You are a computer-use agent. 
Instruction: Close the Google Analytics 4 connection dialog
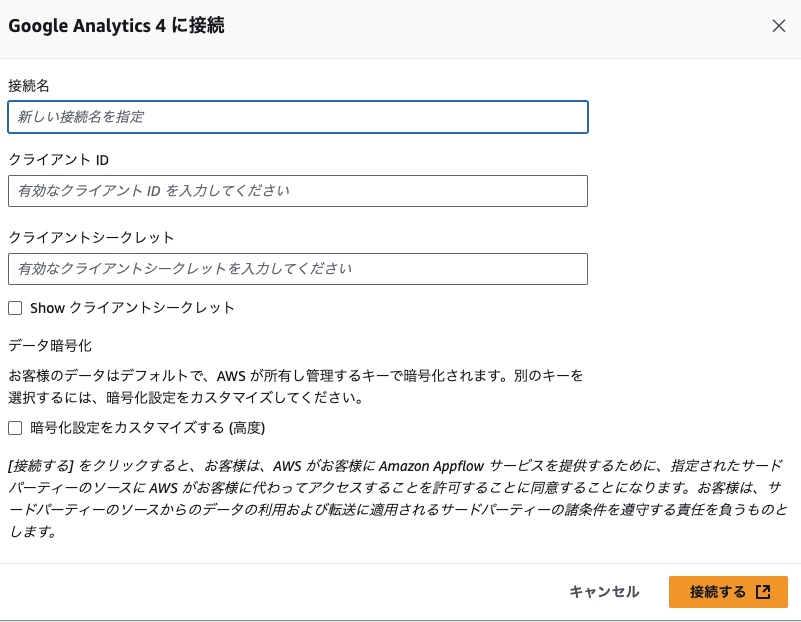779,26
